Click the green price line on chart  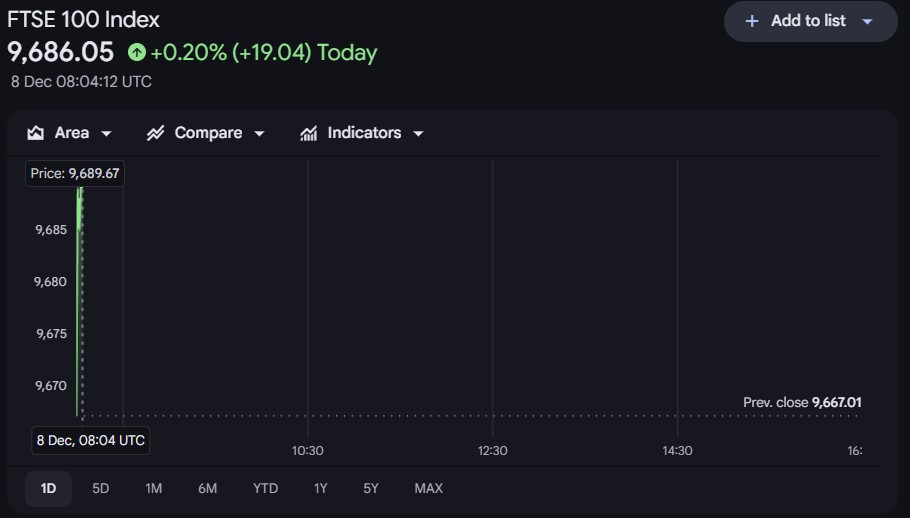[77, 302]
